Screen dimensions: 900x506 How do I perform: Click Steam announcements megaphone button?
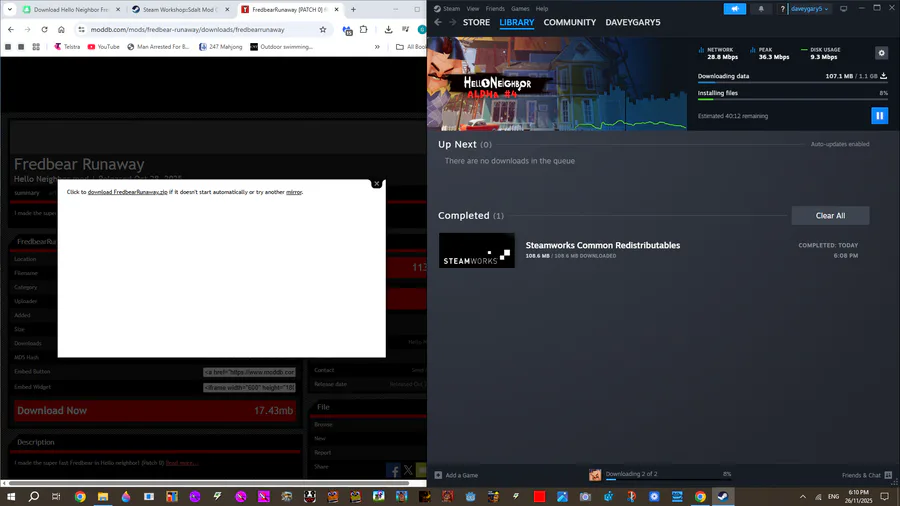click(735, 9)
